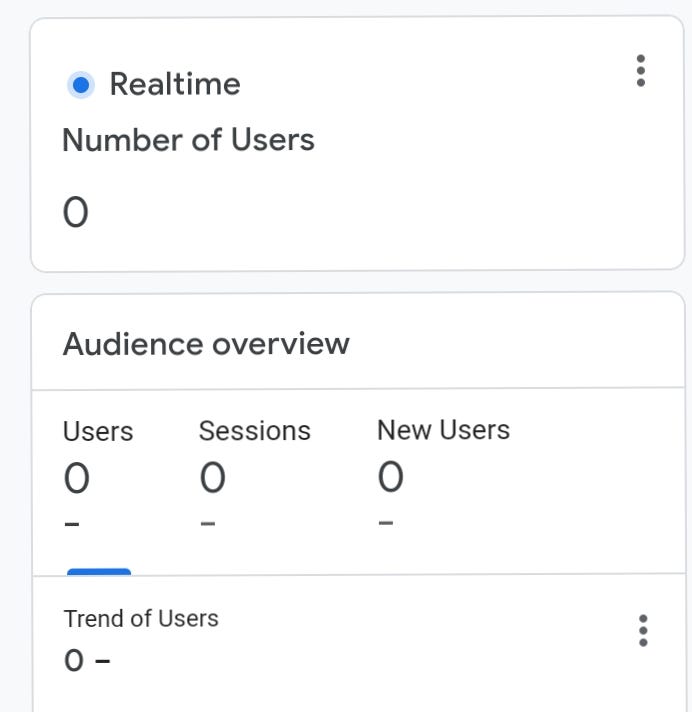The height and width of the screenshot is (712, 692).
Task: Click the Audience overview heading
Action: (206, 344)
